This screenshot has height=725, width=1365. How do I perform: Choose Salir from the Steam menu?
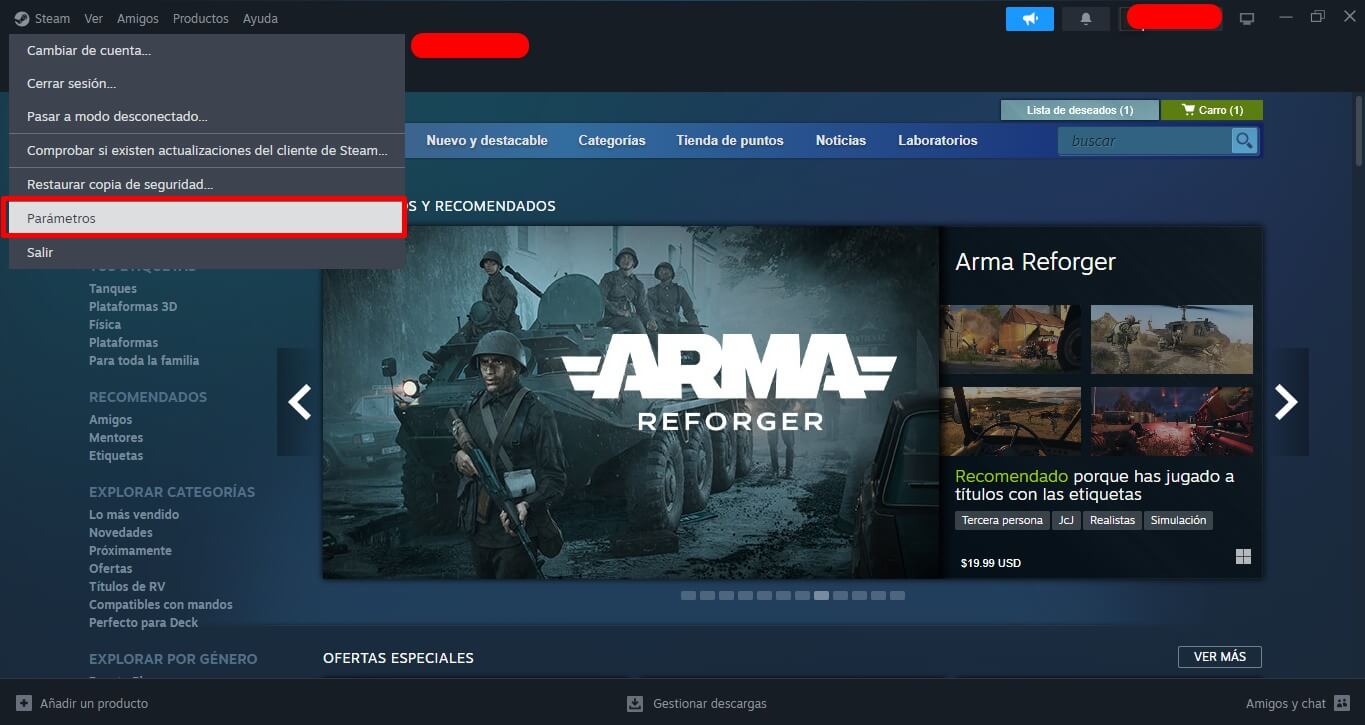click(207, 252)
